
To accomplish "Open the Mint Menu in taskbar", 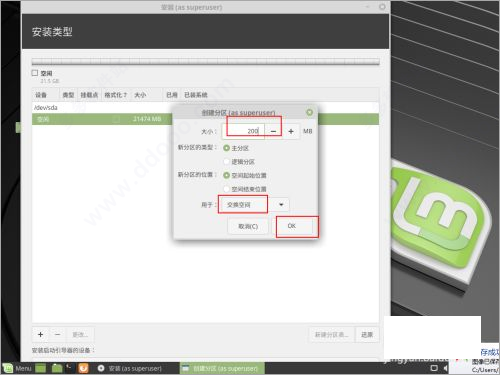I will pyautogui.click(x=17, y=368).
